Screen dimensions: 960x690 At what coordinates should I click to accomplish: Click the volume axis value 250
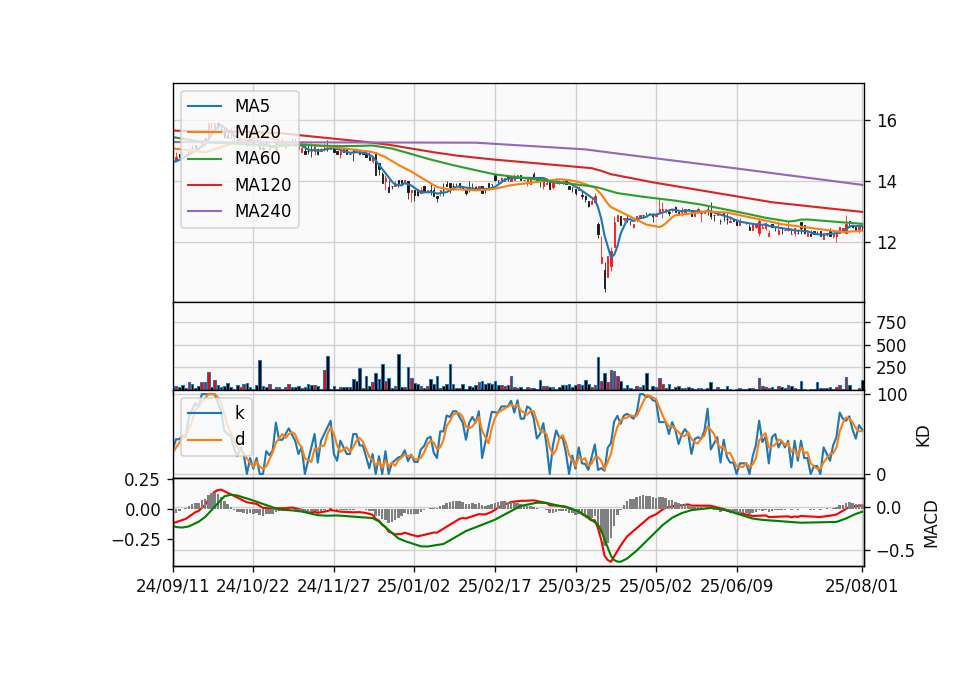point(891,368)
